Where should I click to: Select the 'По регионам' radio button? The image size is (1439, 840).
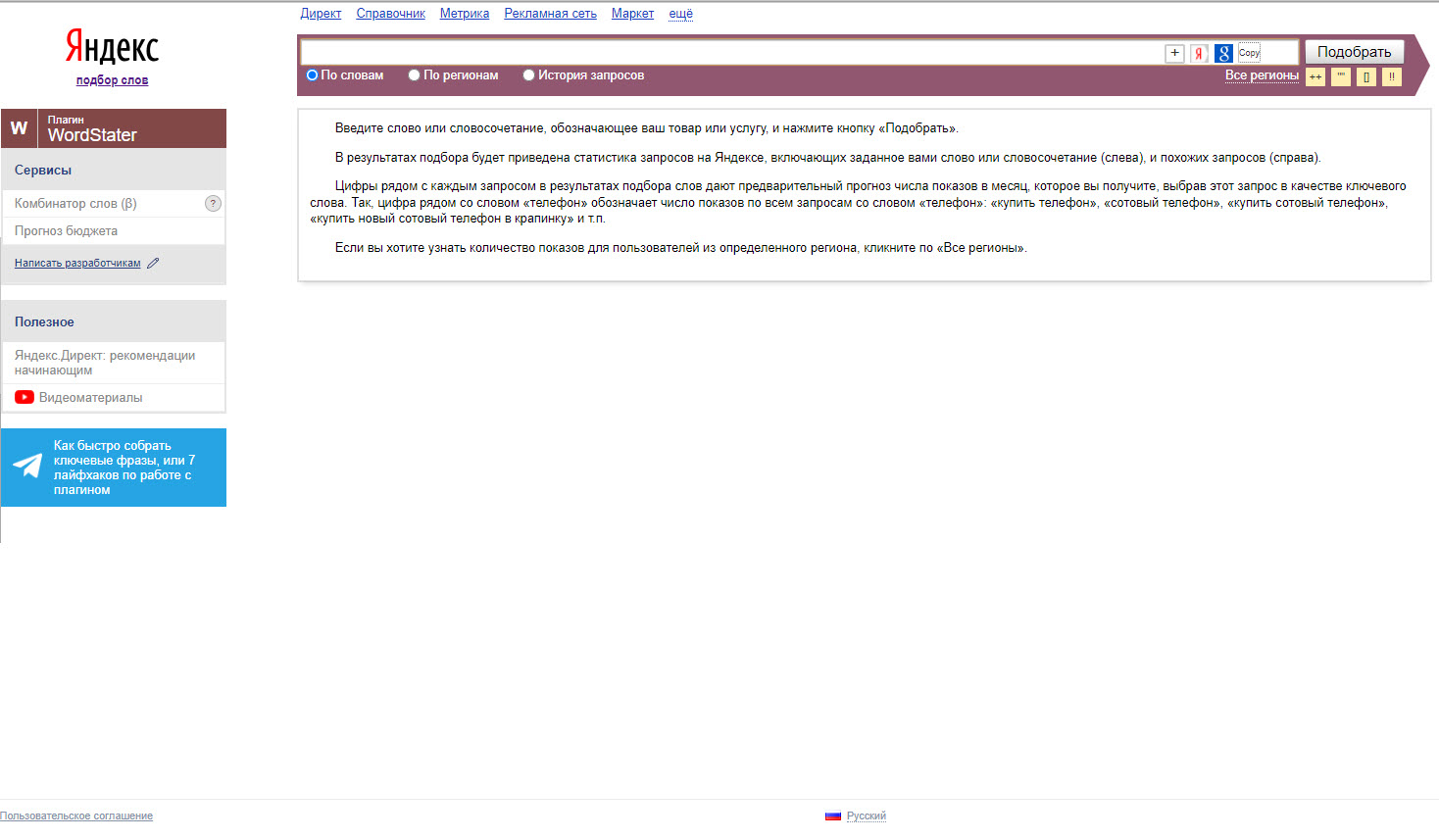[415, 75]
